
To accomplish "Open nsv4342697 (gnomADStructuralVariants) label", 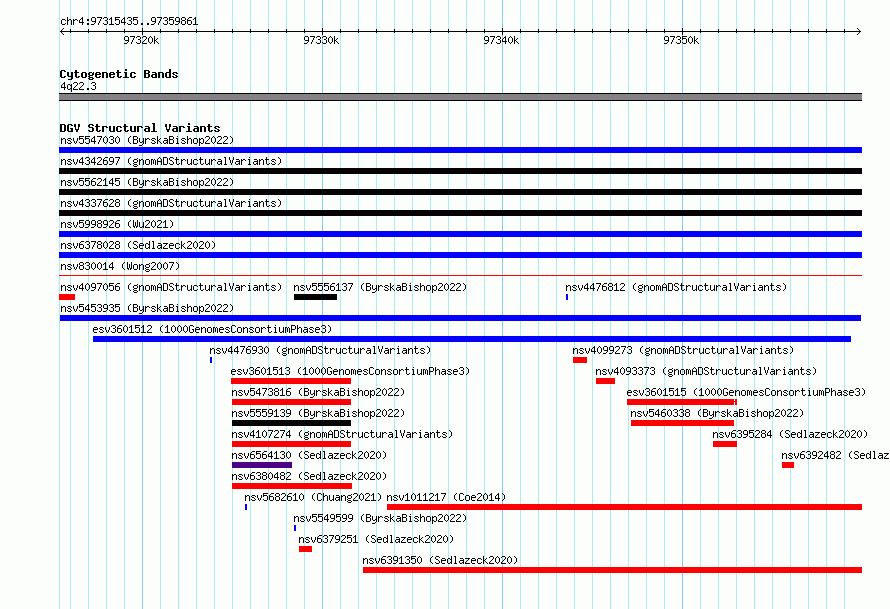I will click(x=171, y=161).
